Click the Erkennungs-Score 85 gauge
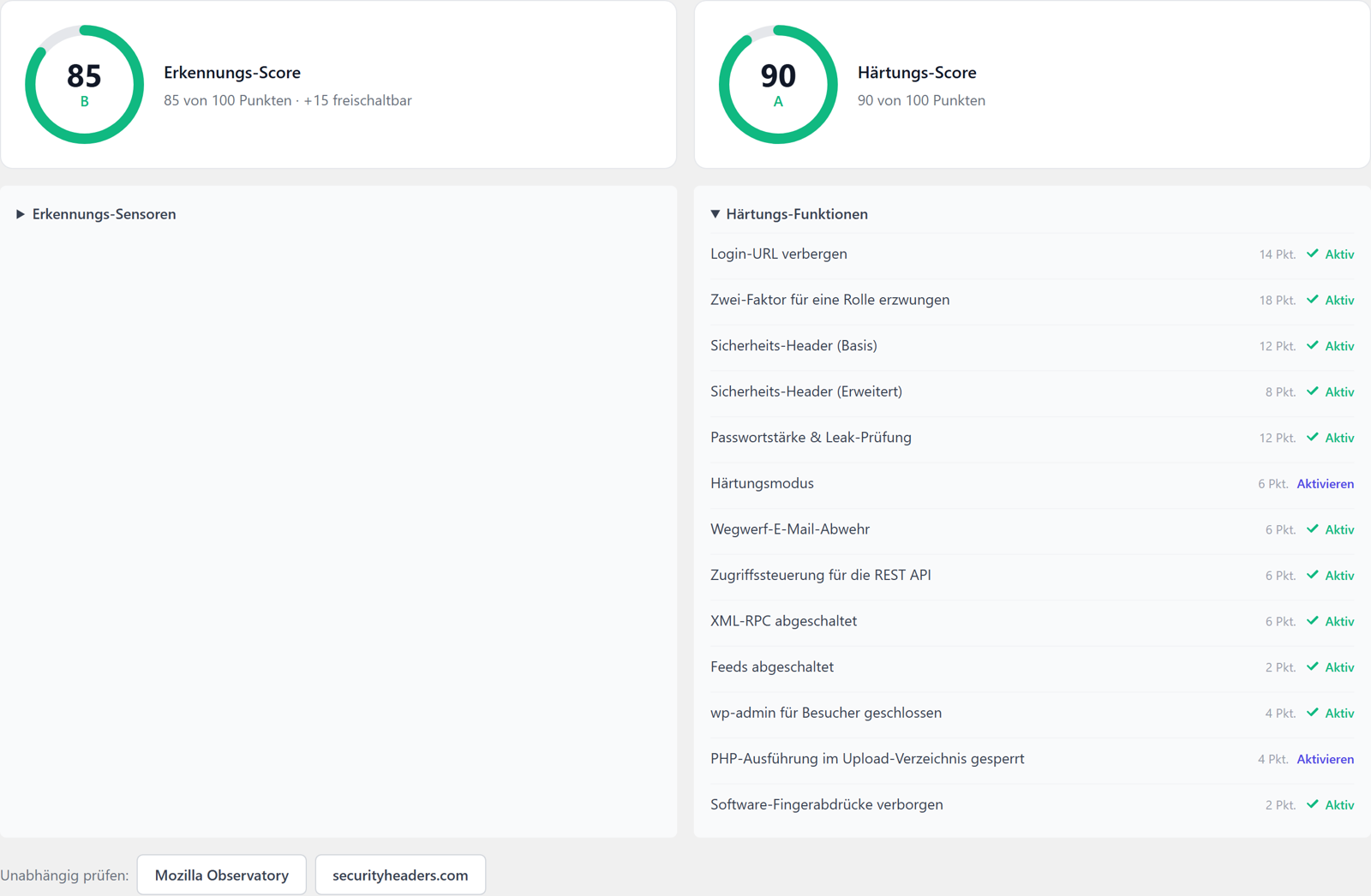 click(84, 84)
